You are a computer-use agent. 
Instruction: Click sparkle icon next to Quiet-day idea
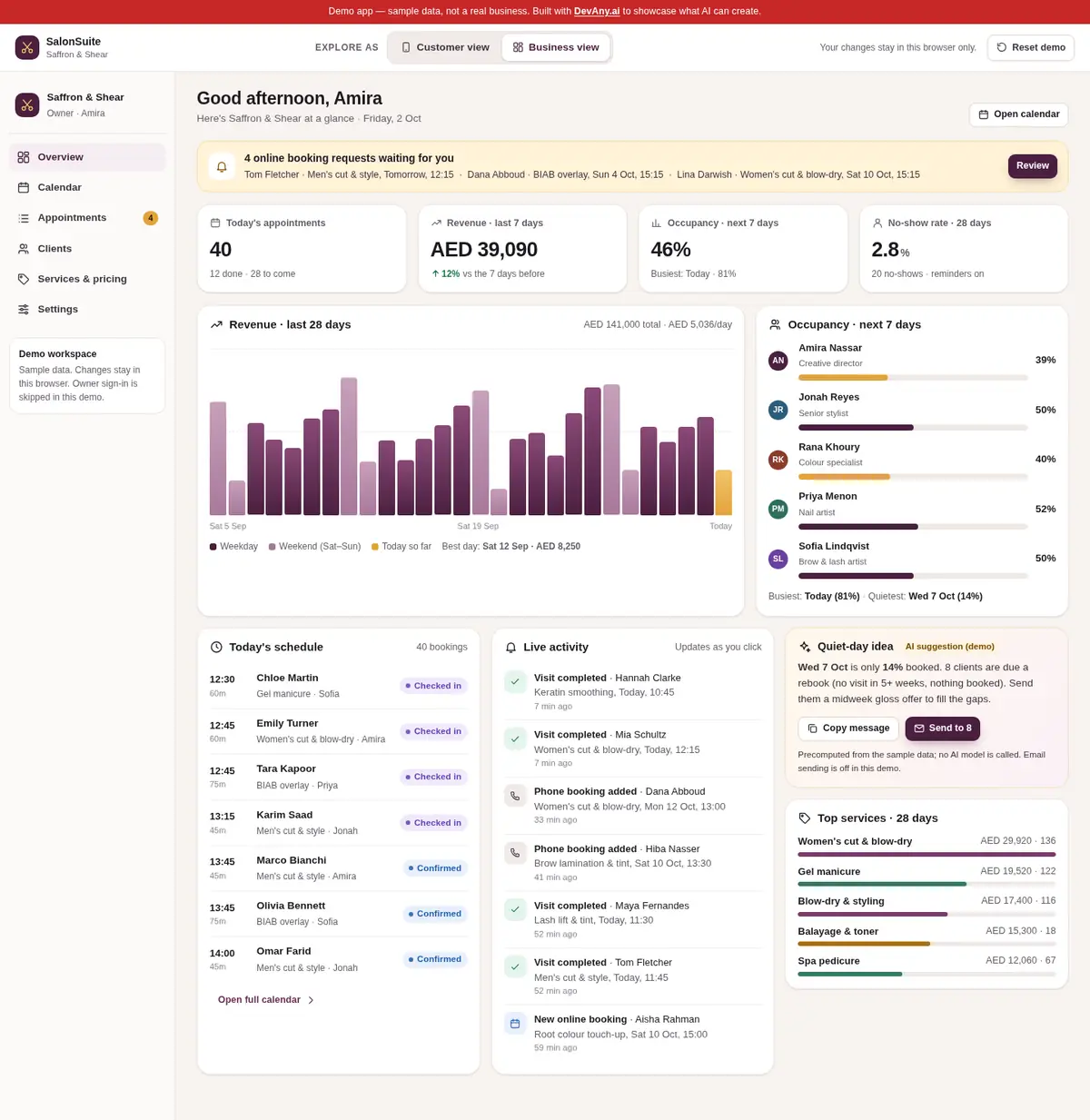[x=805, y=647]
